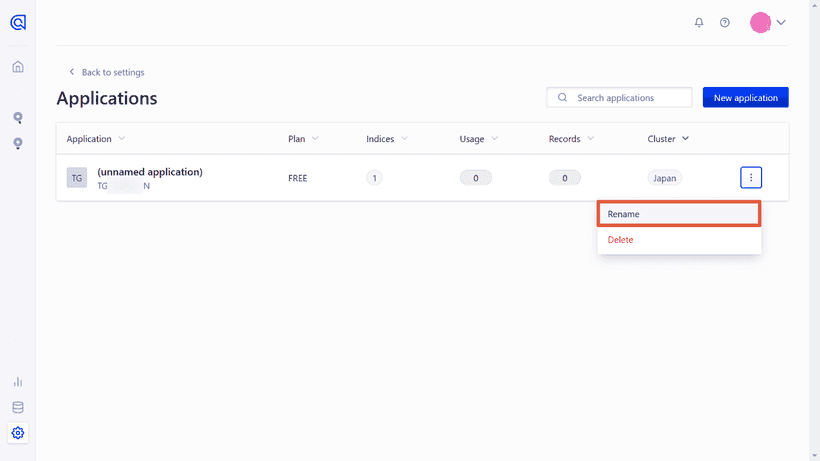
Task: Focus the Search applications field
Action: [x=619, y=97]
